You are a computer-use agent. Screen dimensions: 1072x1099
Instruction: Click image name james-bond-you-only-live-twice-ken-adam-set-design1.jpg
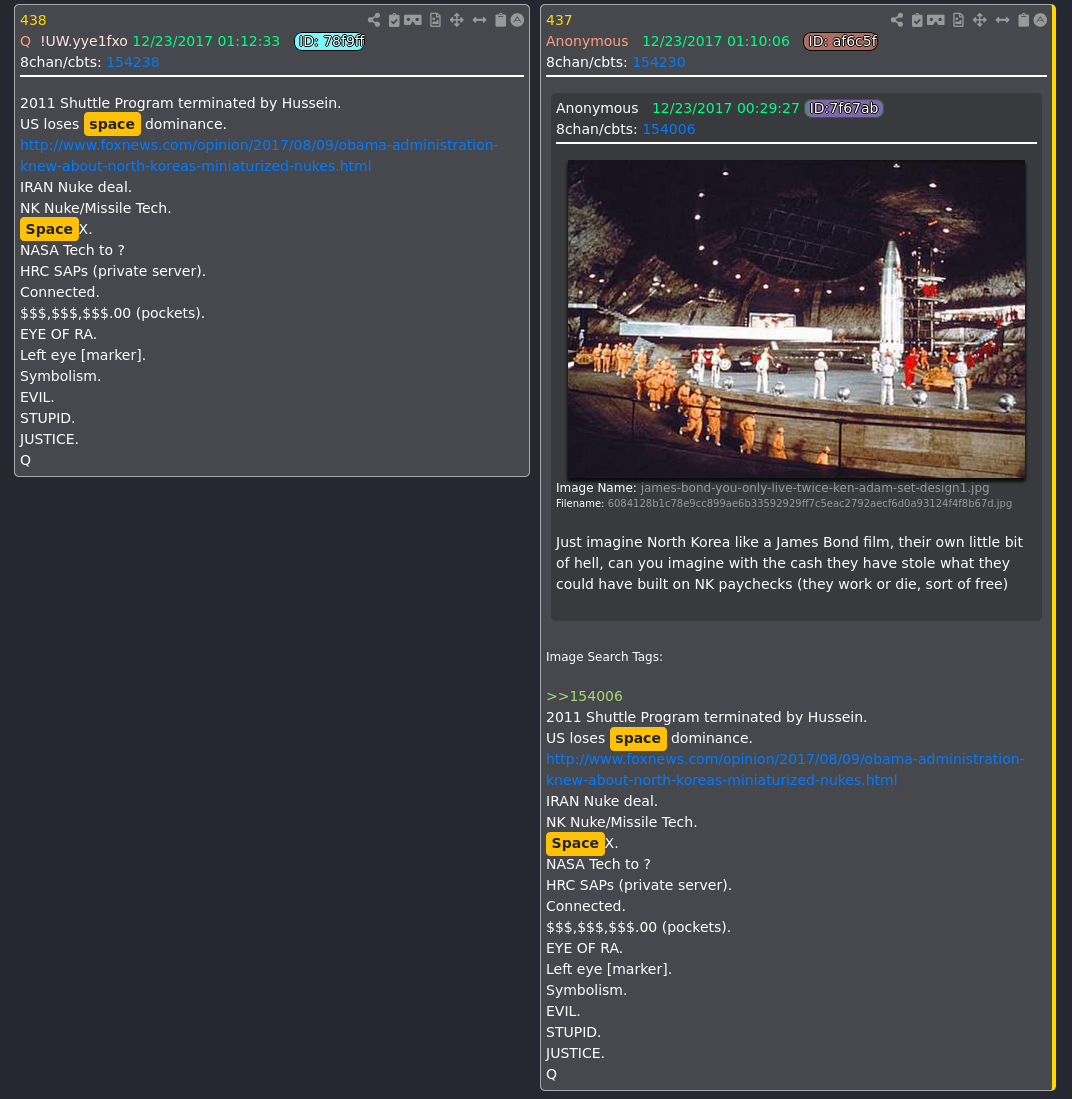point(815,488)
